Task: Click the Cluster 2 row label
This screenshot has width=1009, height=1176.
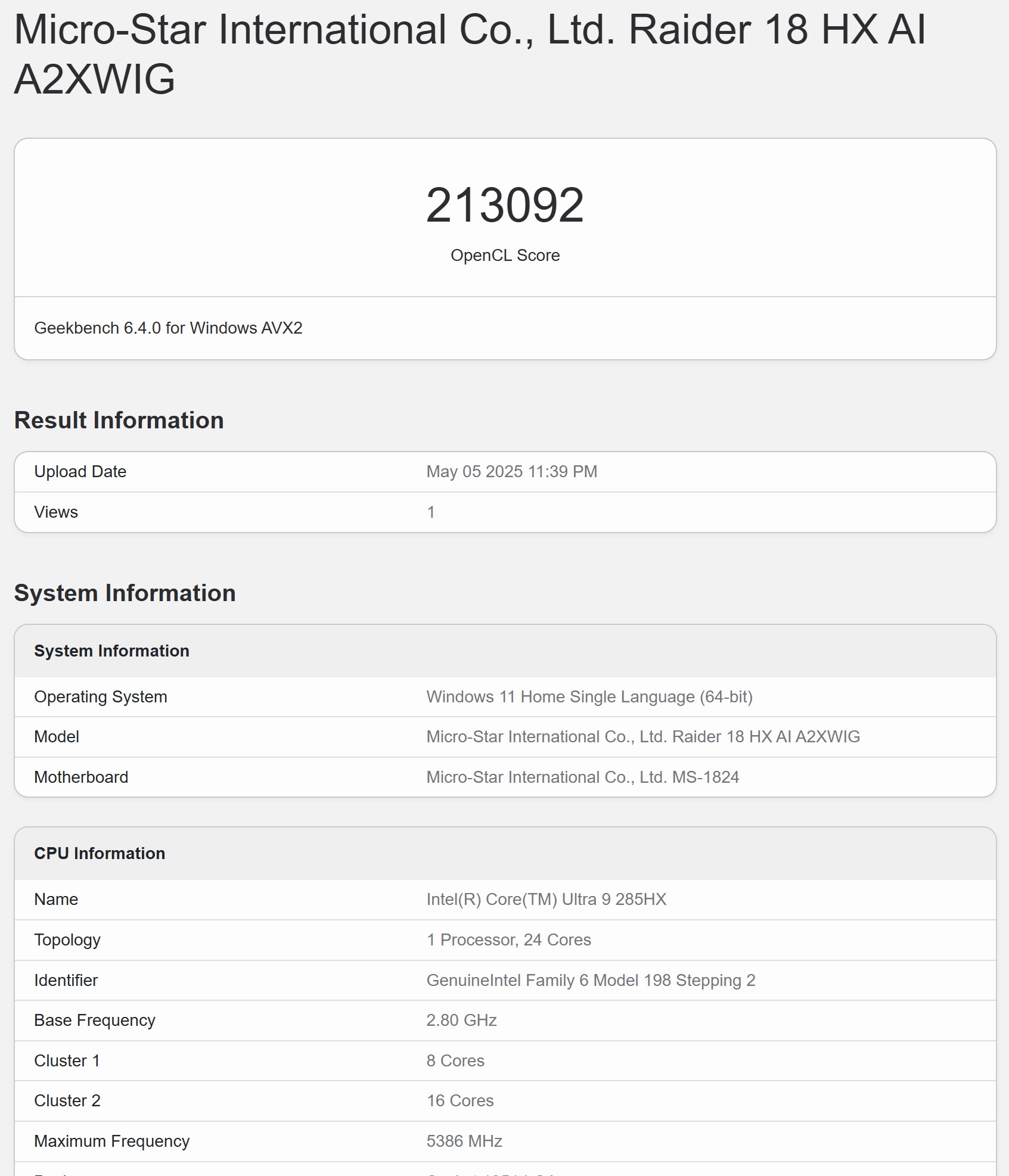Action: tap(67, 1101)
